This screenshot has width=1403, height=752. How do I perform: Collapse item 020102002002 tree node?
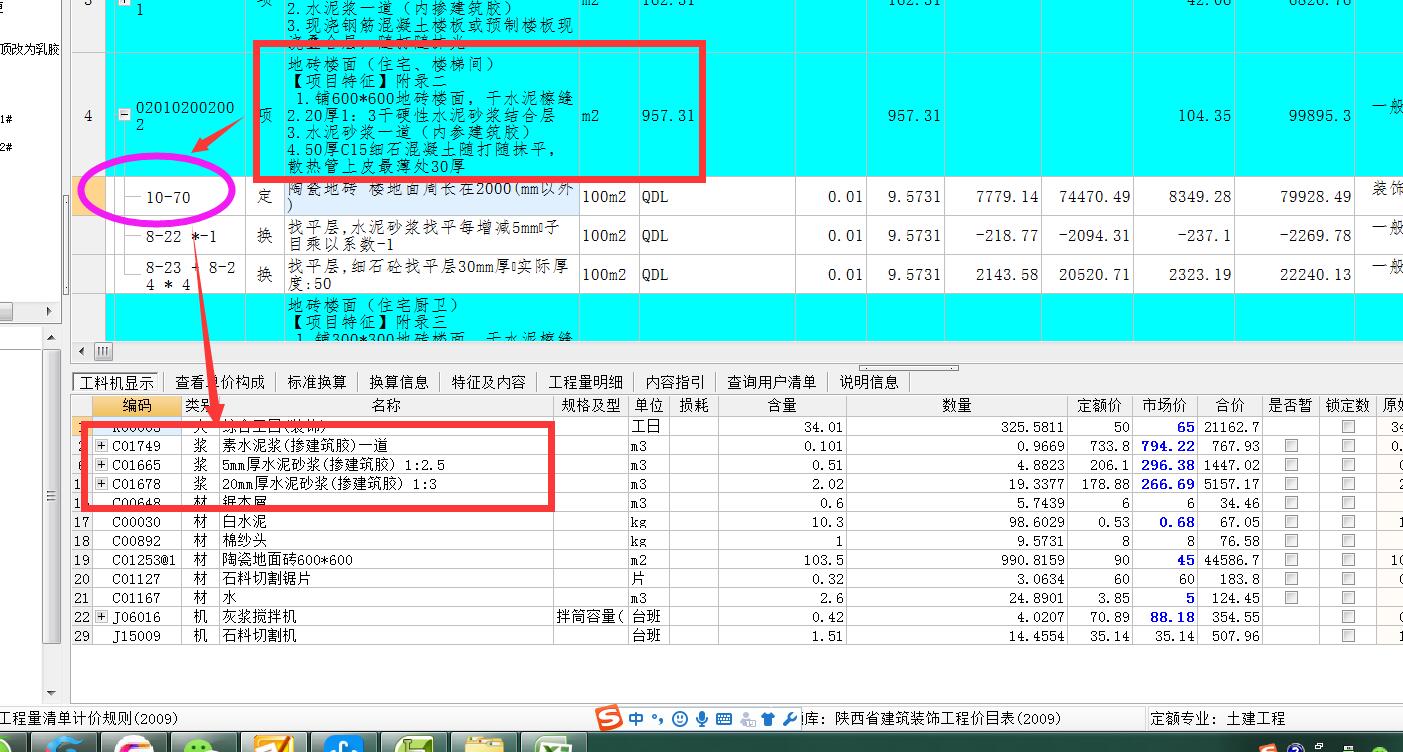pyautogui.click(x=125, y=115)
